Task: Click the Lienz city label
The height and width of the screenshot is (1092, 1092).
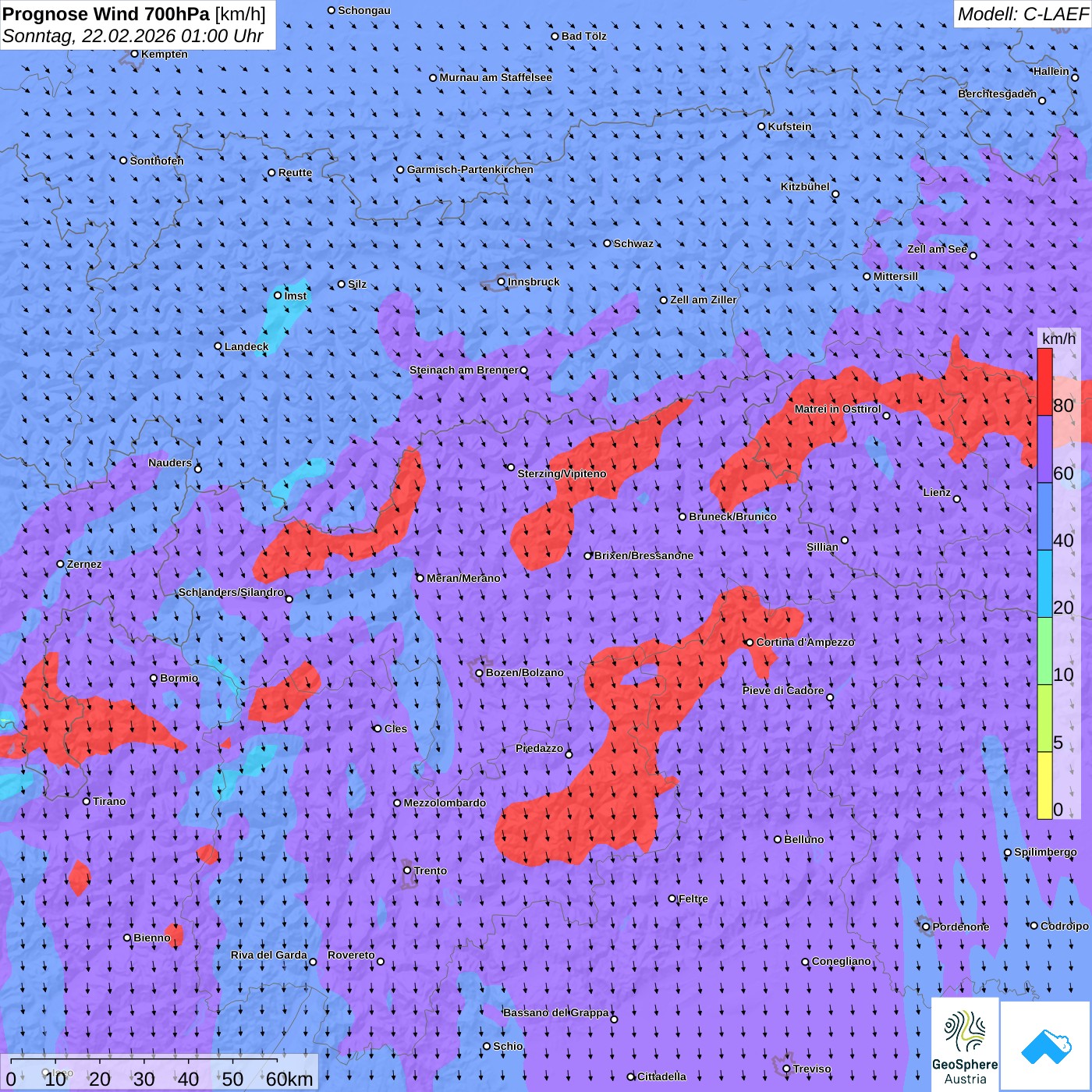Action: click(x=937, y=492)
